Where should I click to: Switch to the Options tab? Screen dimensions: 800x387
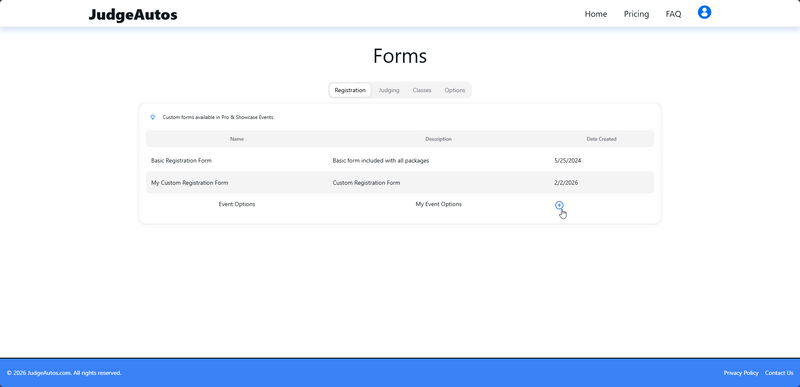(x=455, y=90)
